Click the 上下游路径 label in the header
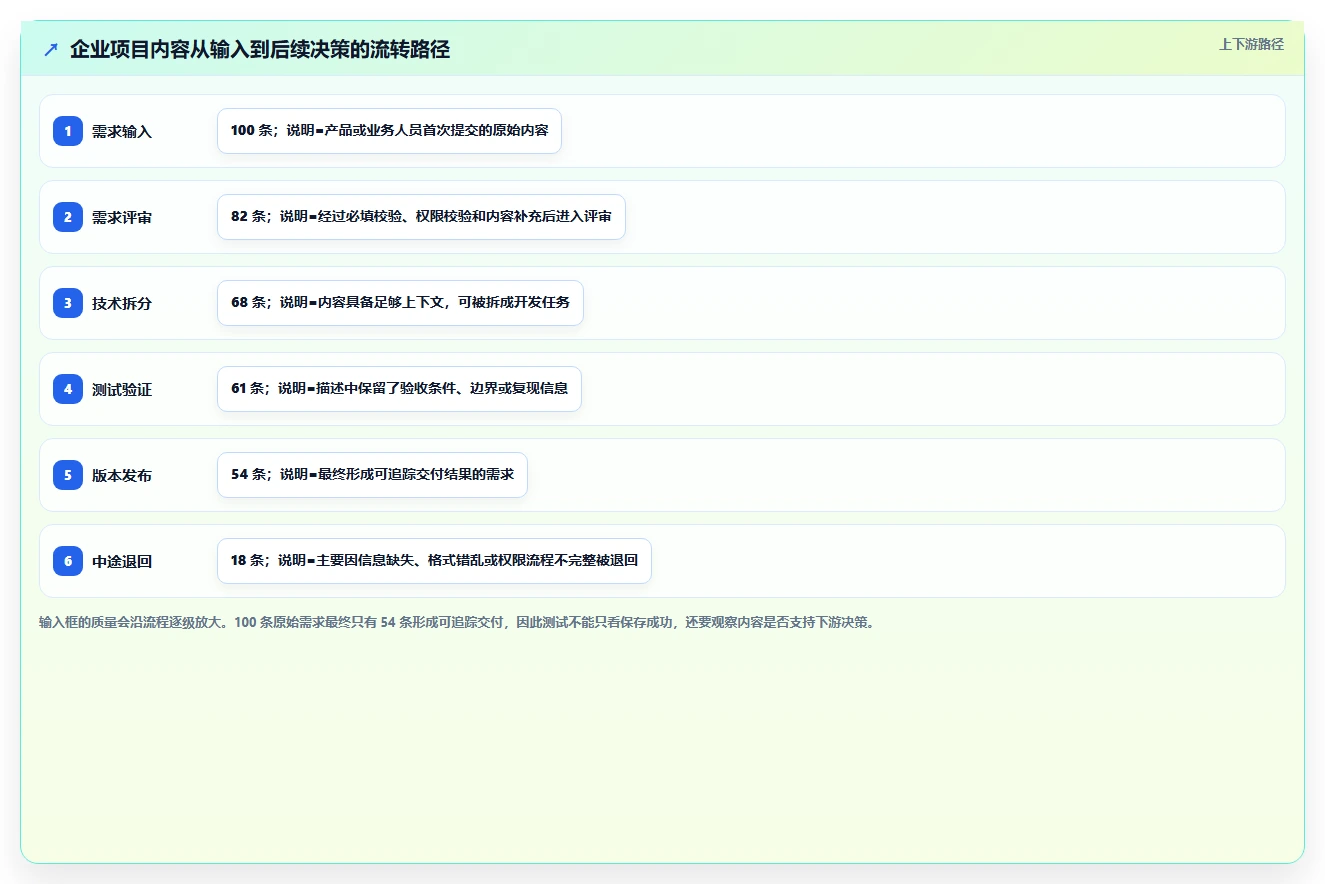The width and height of the screenshot is (1325, 884). [1251, 44]
